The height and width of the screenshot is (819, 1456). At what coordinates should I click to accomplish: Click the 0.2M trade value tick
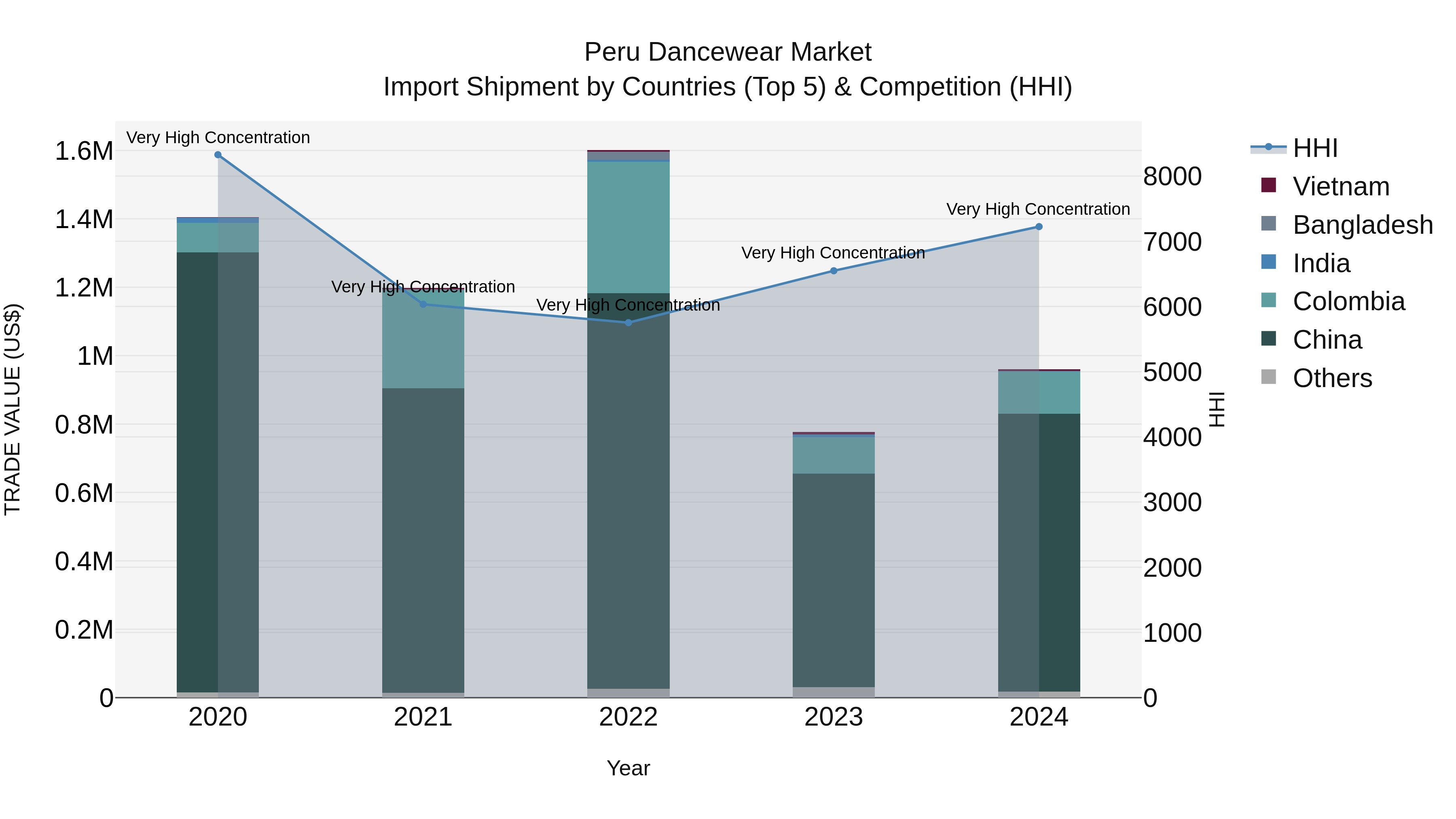84,630
